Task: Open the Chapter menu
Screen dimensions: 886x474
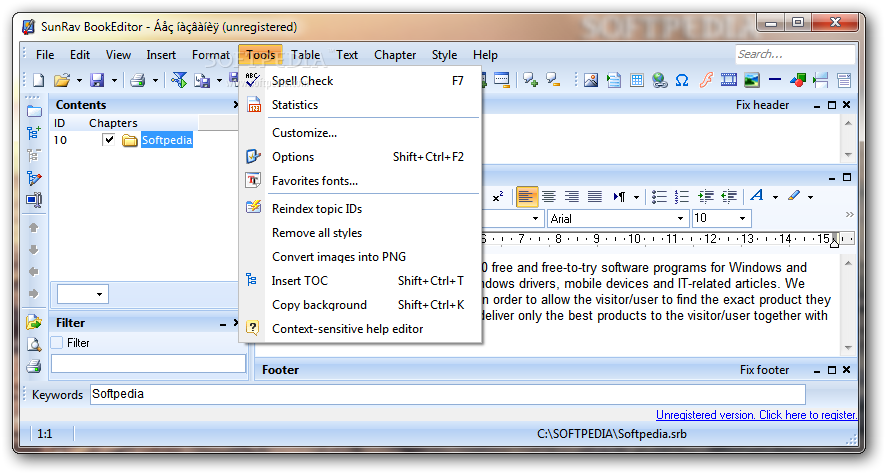Action: pos(395,55)
